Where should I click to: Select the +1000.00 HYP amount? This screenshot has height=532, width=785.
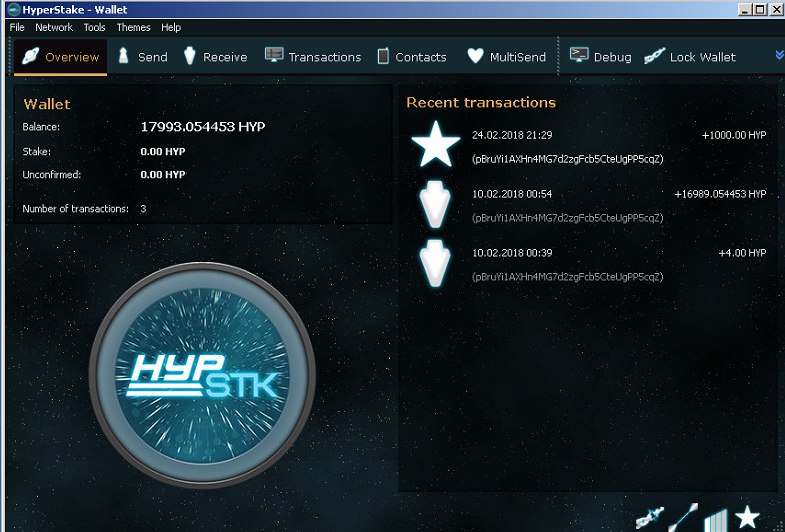coord(733,135)
